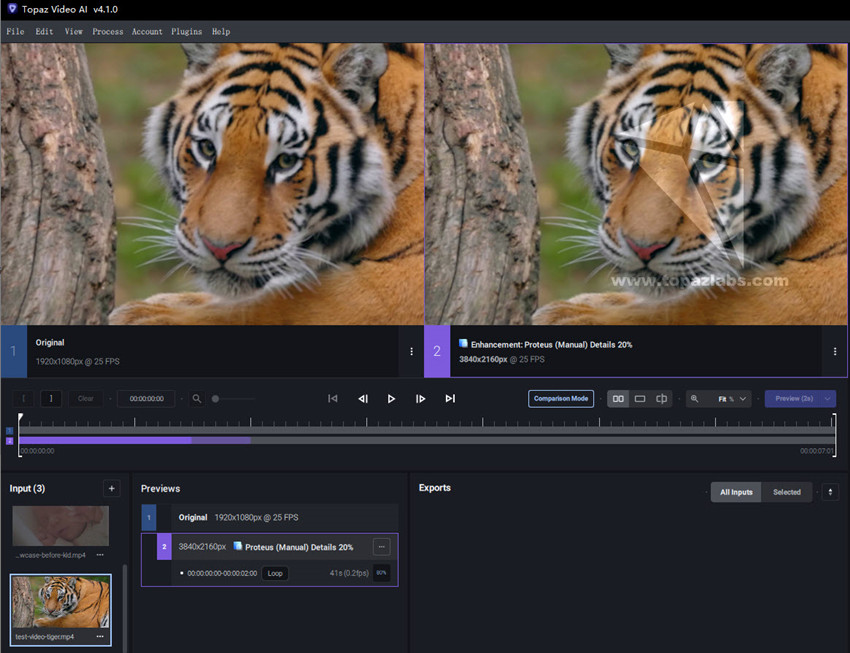The height and width of the screenshot is (653, 850).
Task: Click the Input (3) header
Action: (x=27, y=488)
